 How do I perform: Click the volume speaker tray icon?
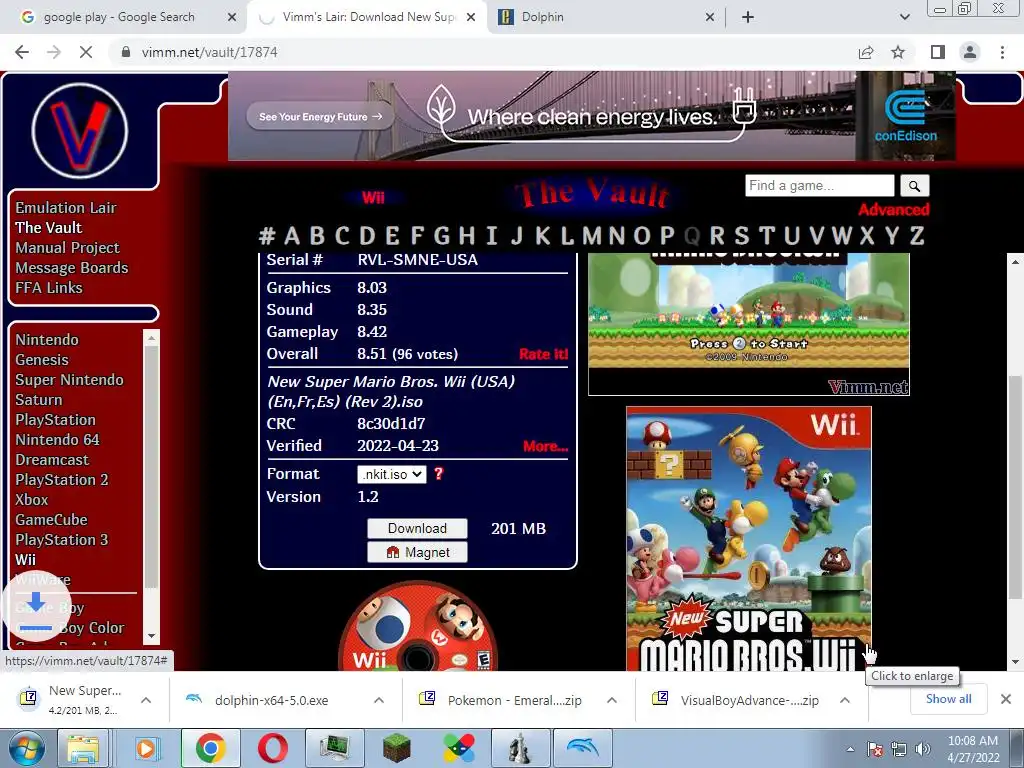(x=922, y=748)
